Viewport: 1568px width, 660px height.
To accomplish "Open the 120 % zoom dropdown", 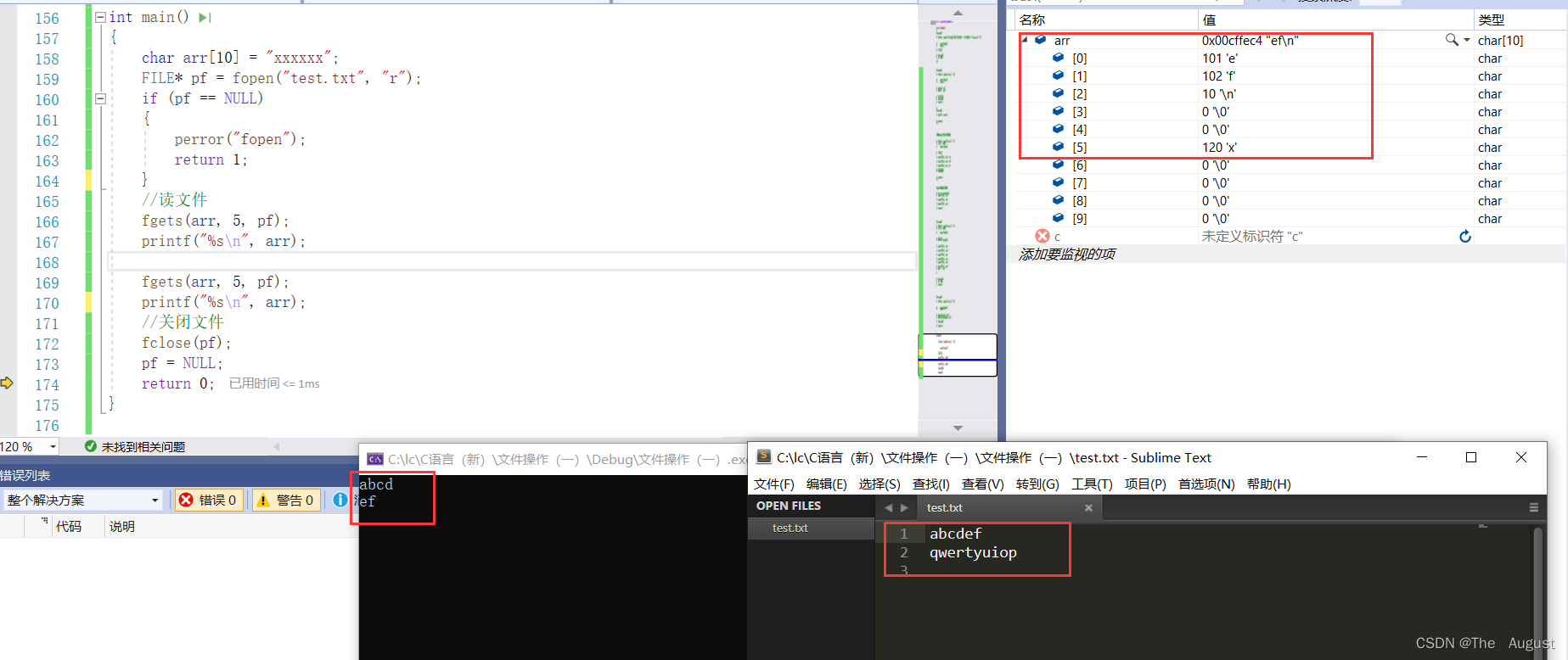I will click(53, 446).
